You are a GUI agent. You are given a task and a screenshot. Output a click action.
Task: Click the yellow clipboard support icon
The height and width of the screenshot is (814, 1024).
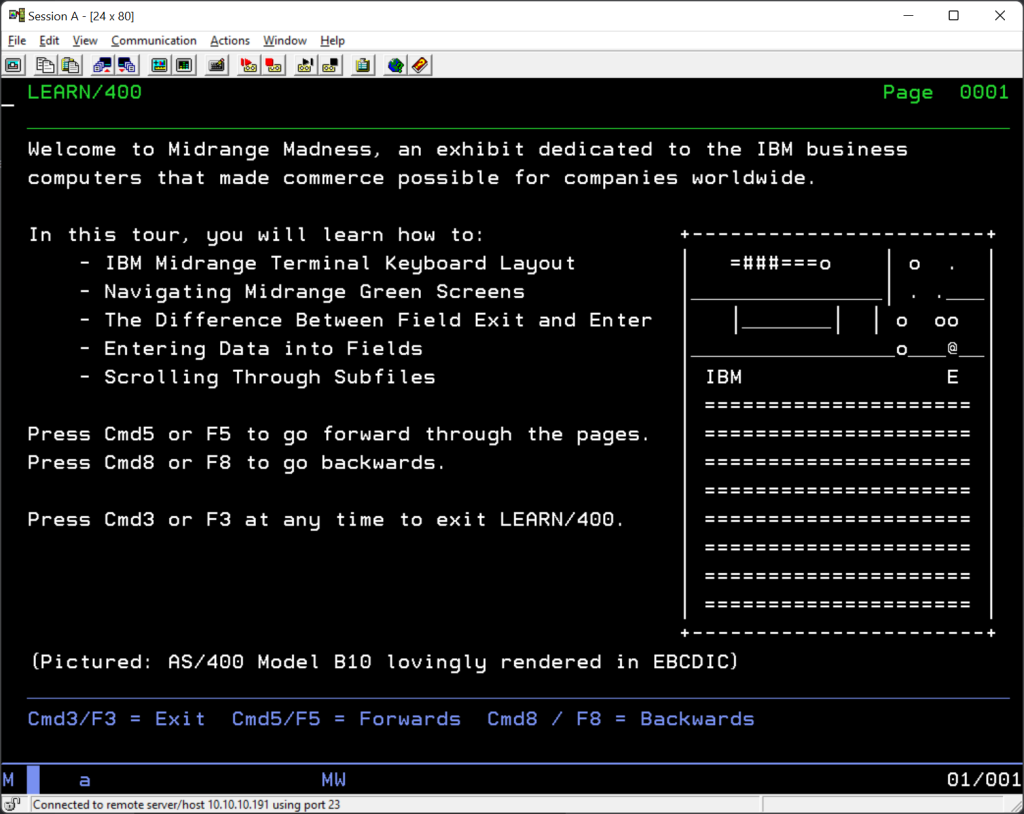(362, 65)
